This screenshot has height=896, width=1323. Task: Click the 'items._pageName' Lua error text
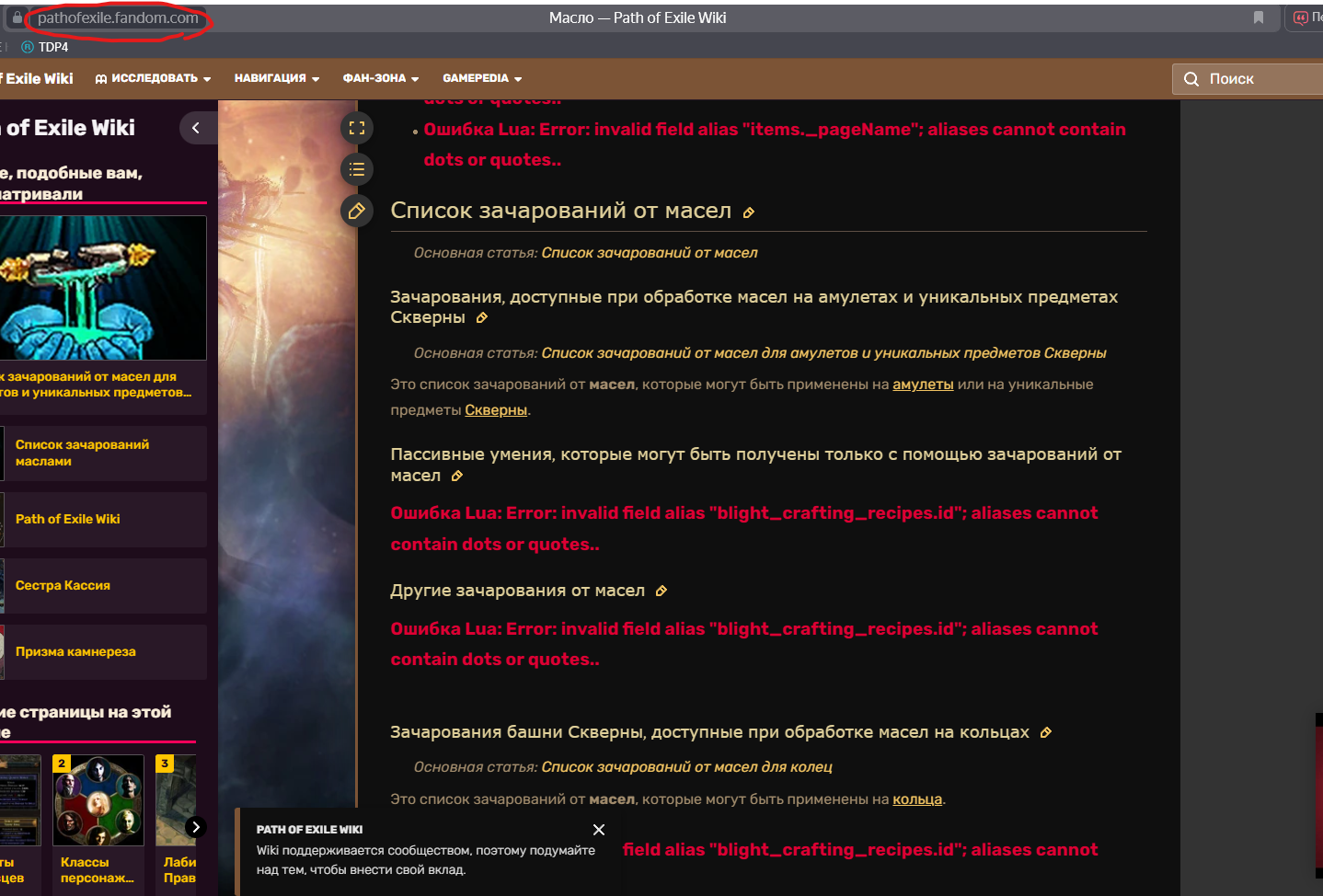point(775,144)
